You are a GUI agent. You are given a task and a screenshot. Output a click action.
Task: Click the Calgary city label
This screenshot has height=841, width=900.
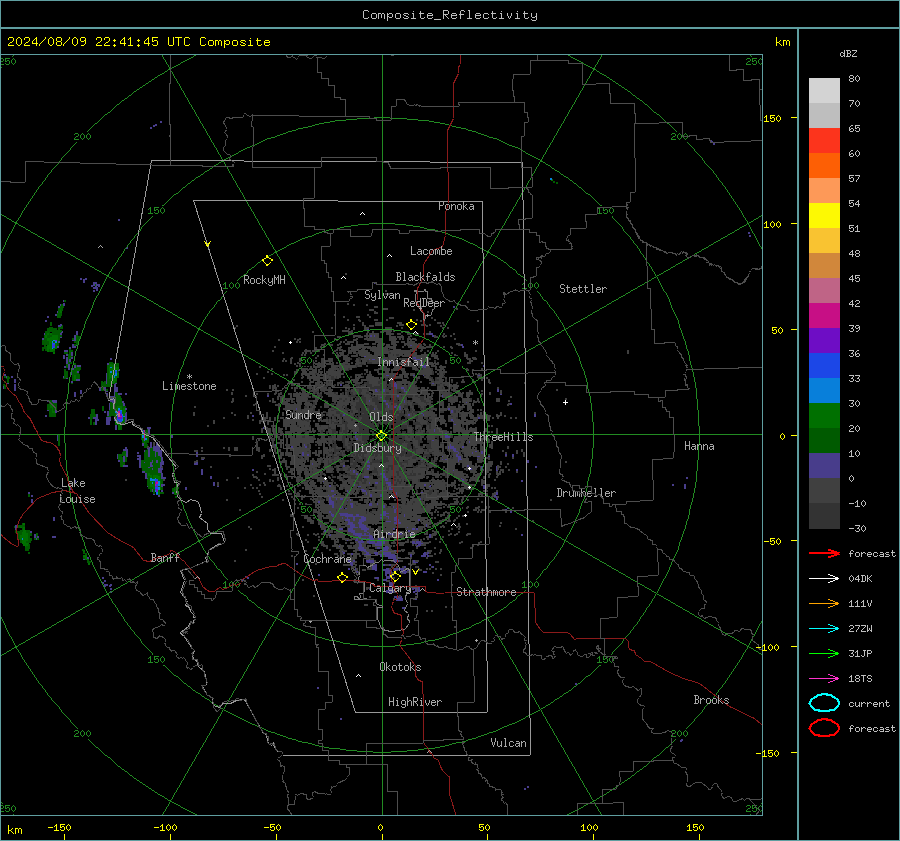(x=390, y=588)
